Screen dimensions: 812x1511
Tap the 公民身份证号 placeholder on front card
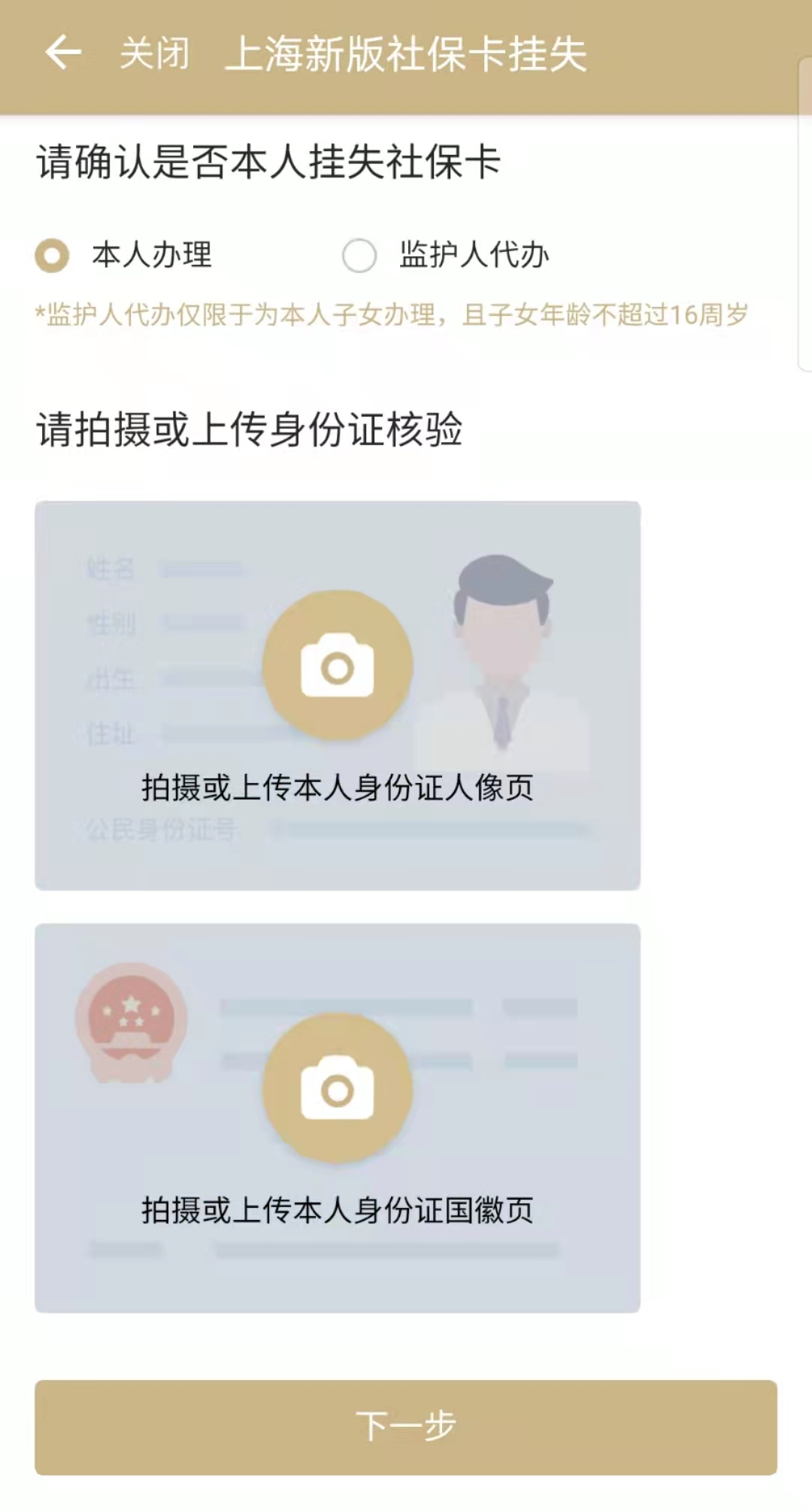tap(161, 830)
